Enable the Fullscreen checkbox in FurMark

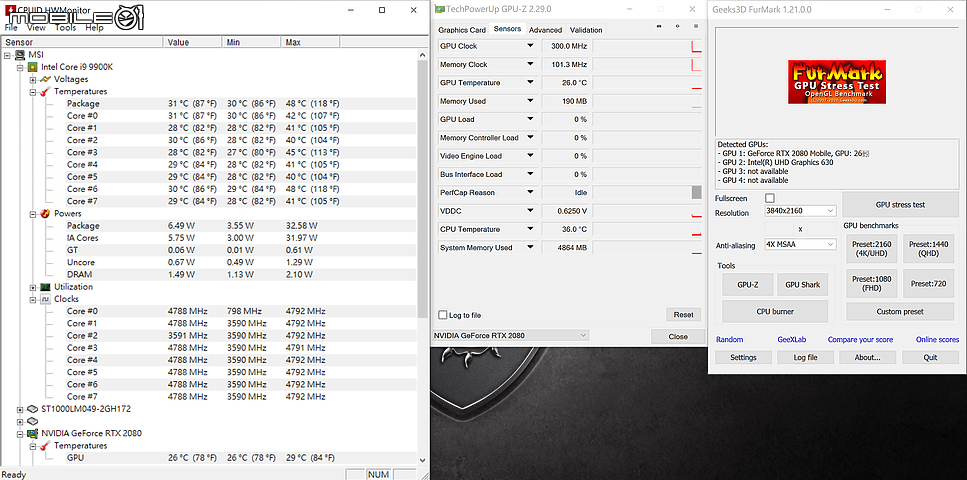coord(770,198)
